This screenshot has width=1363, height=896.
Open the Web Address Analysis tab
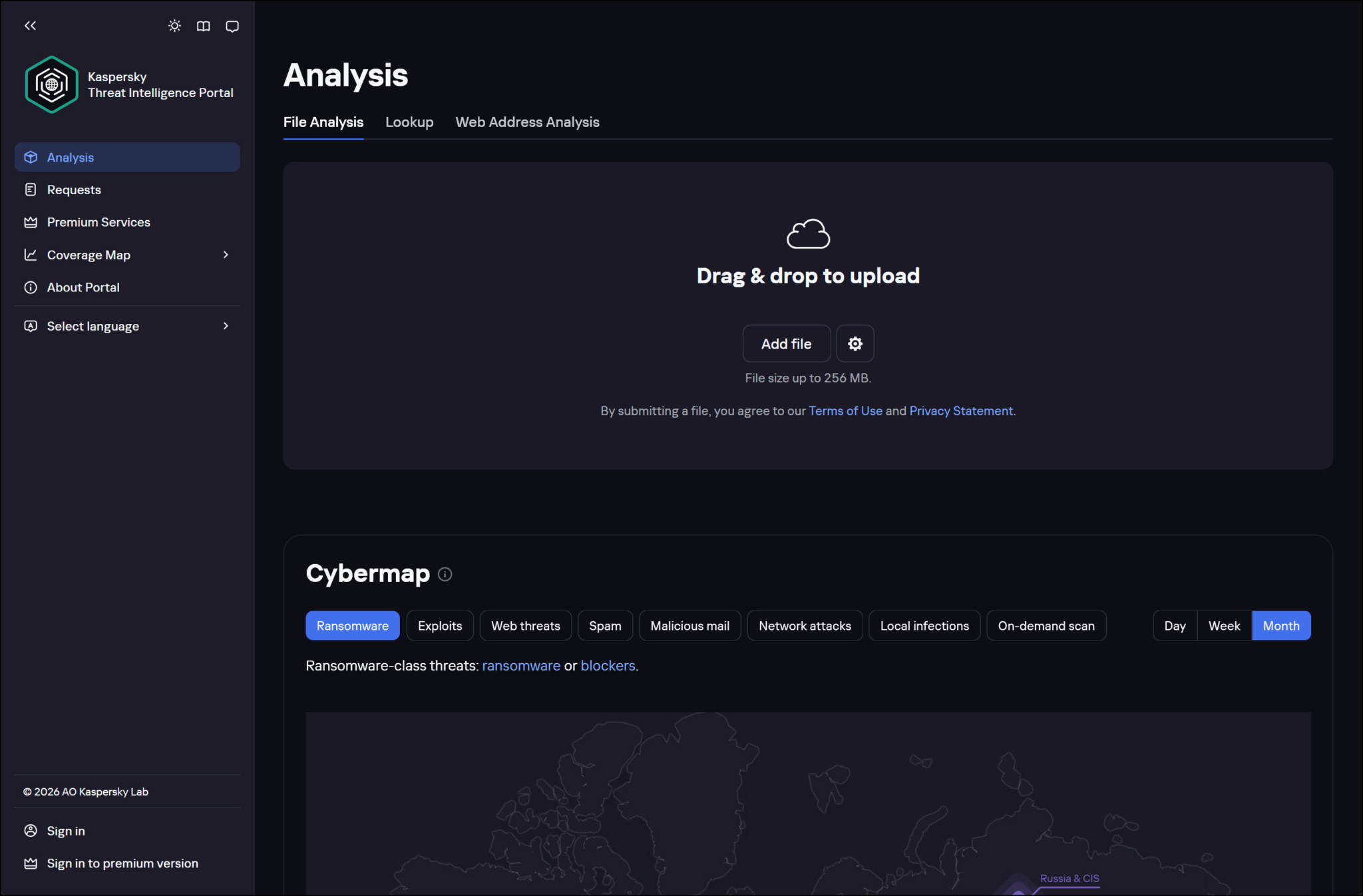click(527, 122)
